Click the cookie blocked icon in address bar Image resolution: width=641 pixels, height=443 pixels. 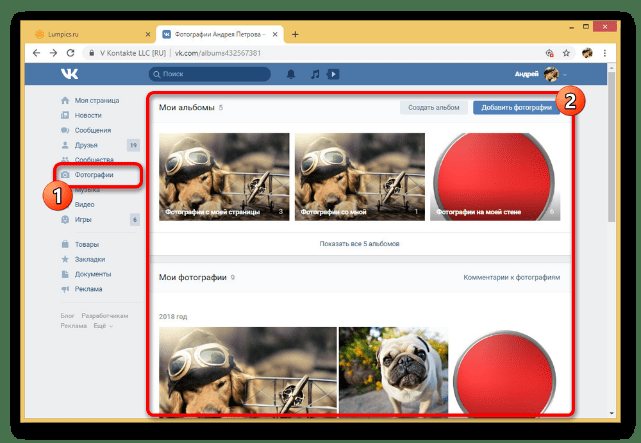[549, 53]
